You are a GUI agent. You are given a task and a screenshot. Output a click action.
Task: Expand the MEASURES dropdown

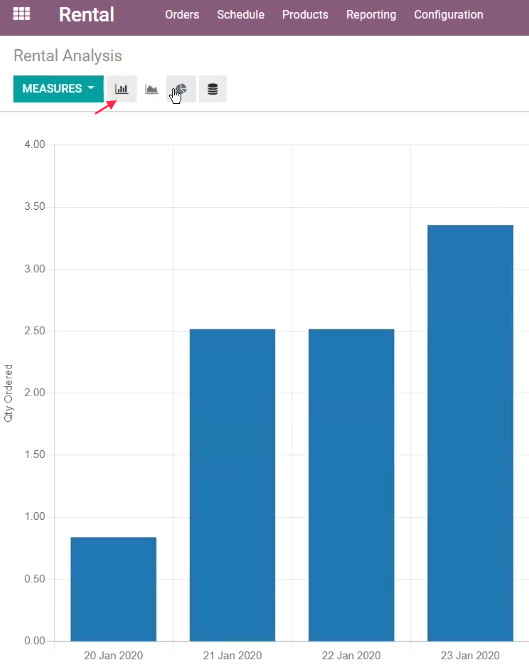pyautogui.click(x=59, y=89)
